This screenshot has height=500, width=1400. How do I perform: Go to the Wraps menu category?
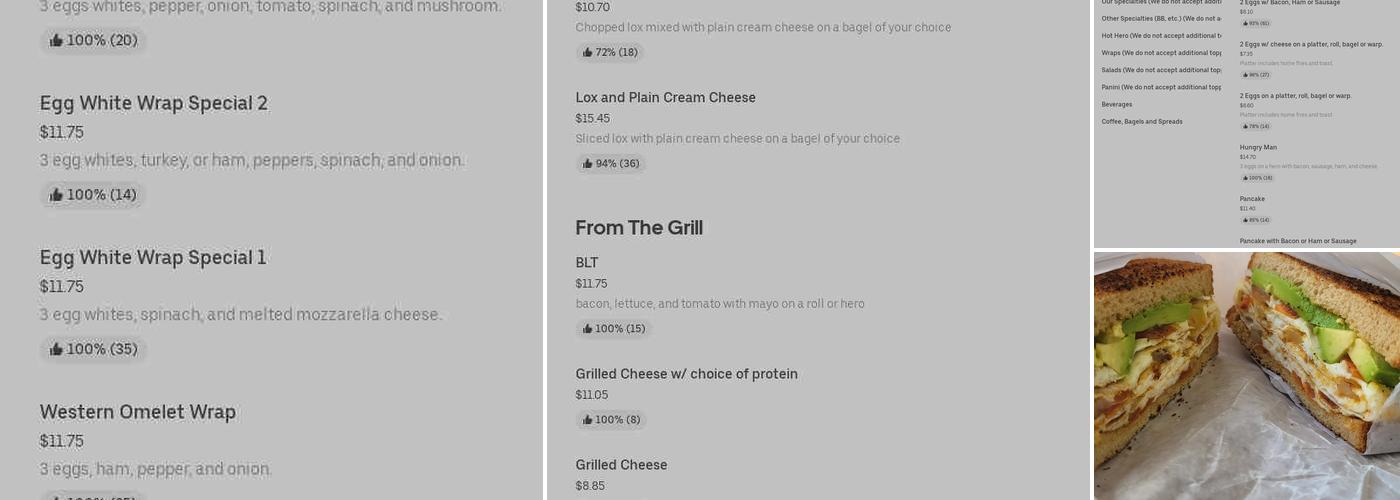1160,53
